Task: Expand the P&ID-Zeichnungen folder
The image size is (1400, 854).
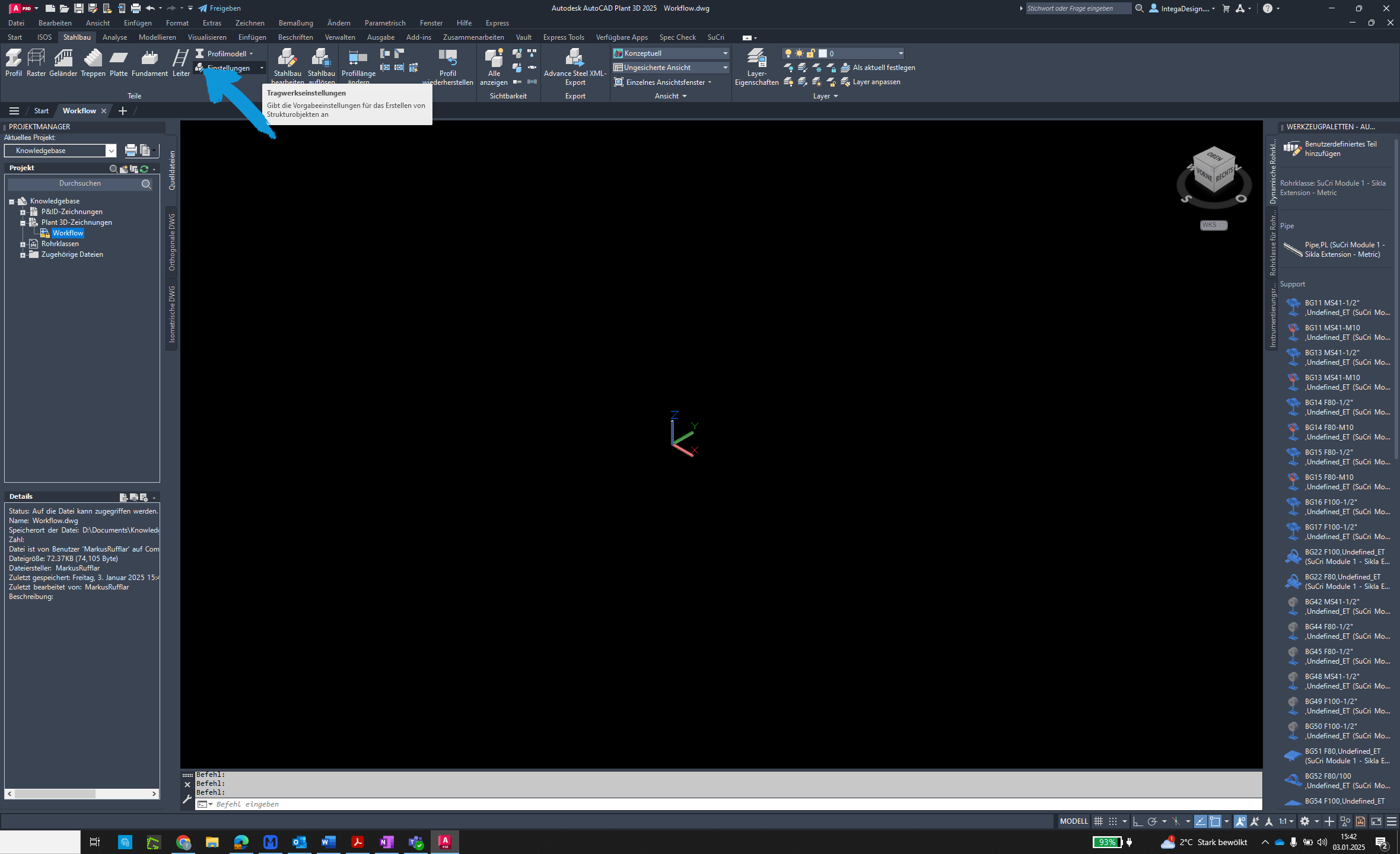Action: (22, 212)
